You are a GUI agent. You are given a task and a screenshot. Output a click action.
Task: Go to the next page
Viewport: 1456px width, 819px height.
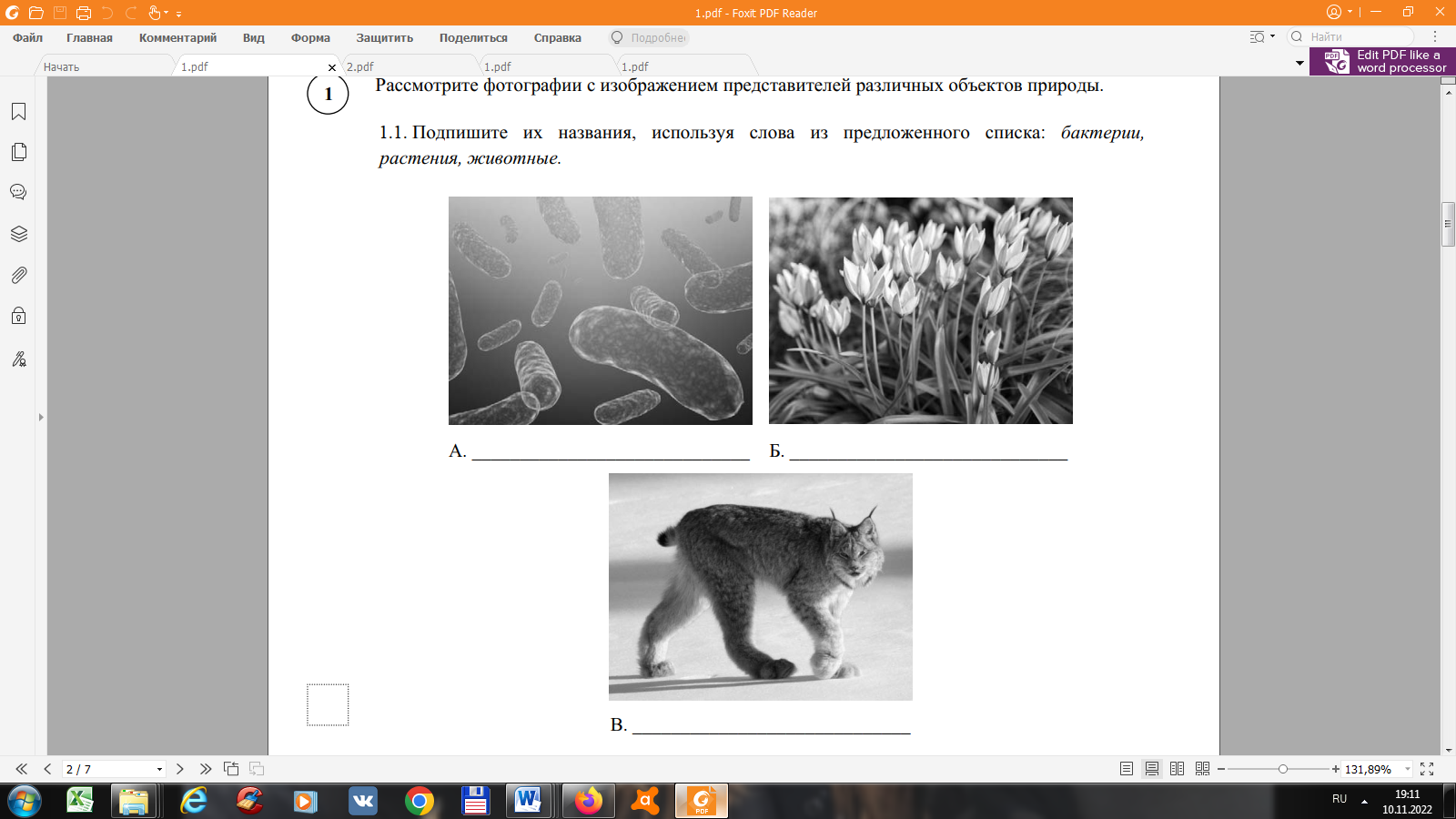click(x=180, y=769)
